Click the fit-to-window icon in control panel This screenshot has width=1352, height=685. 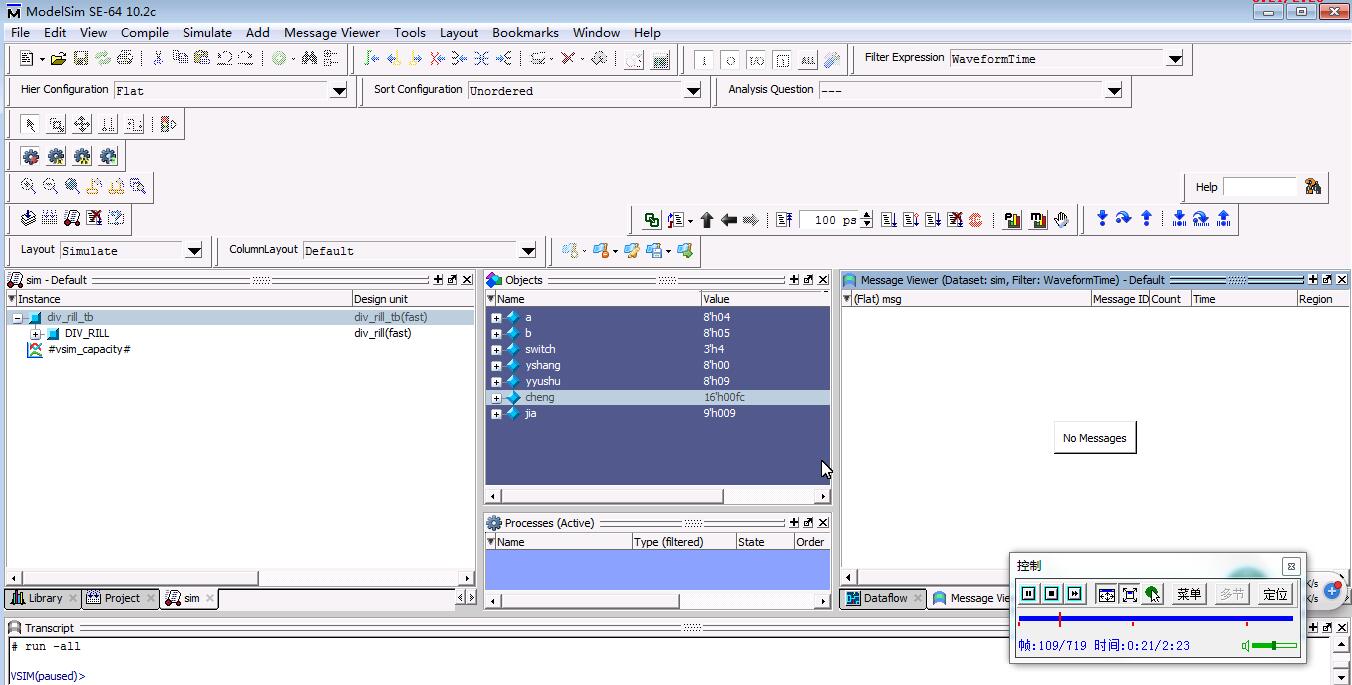(1107, 594)
